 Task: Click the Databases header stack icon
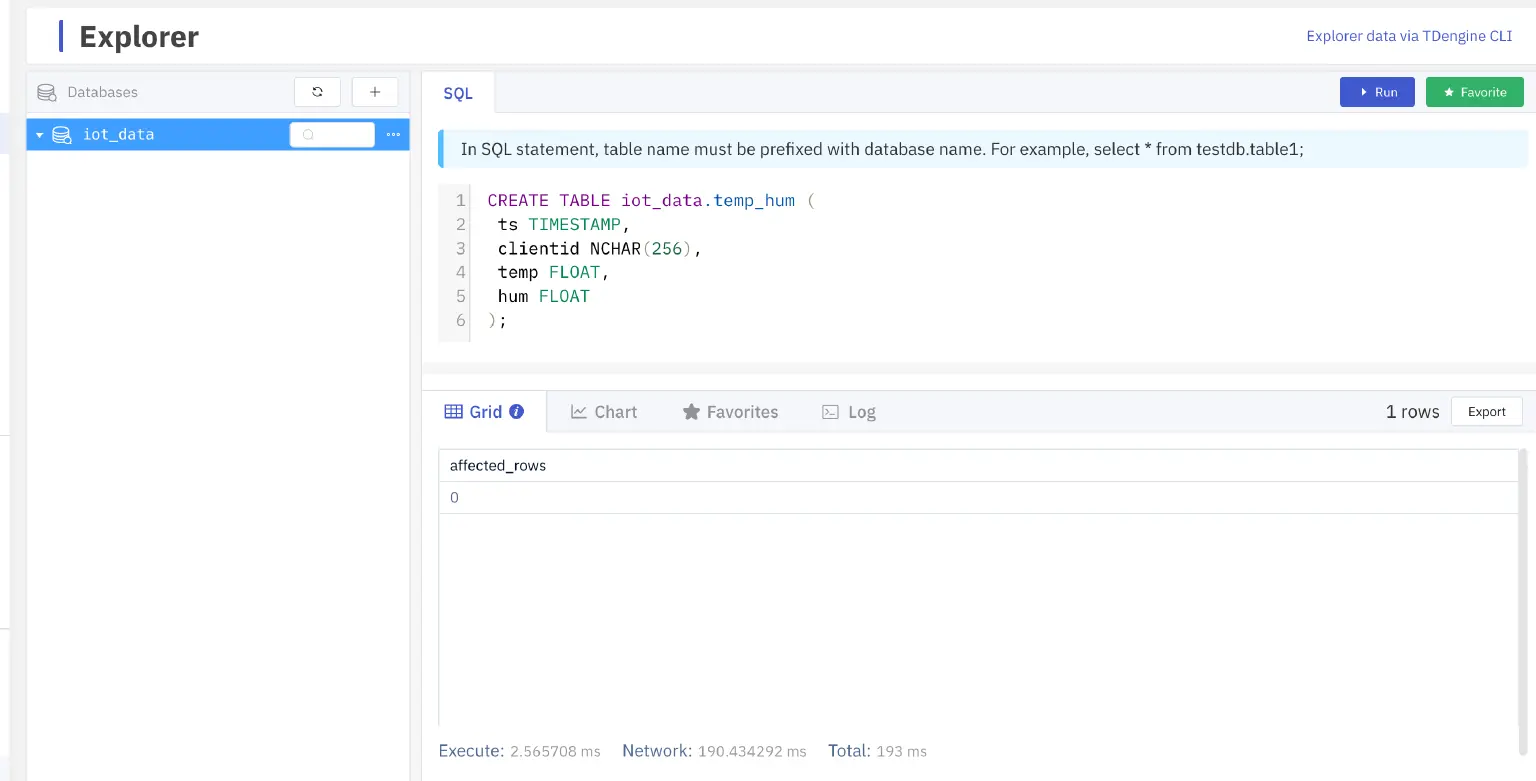[46, 93]
